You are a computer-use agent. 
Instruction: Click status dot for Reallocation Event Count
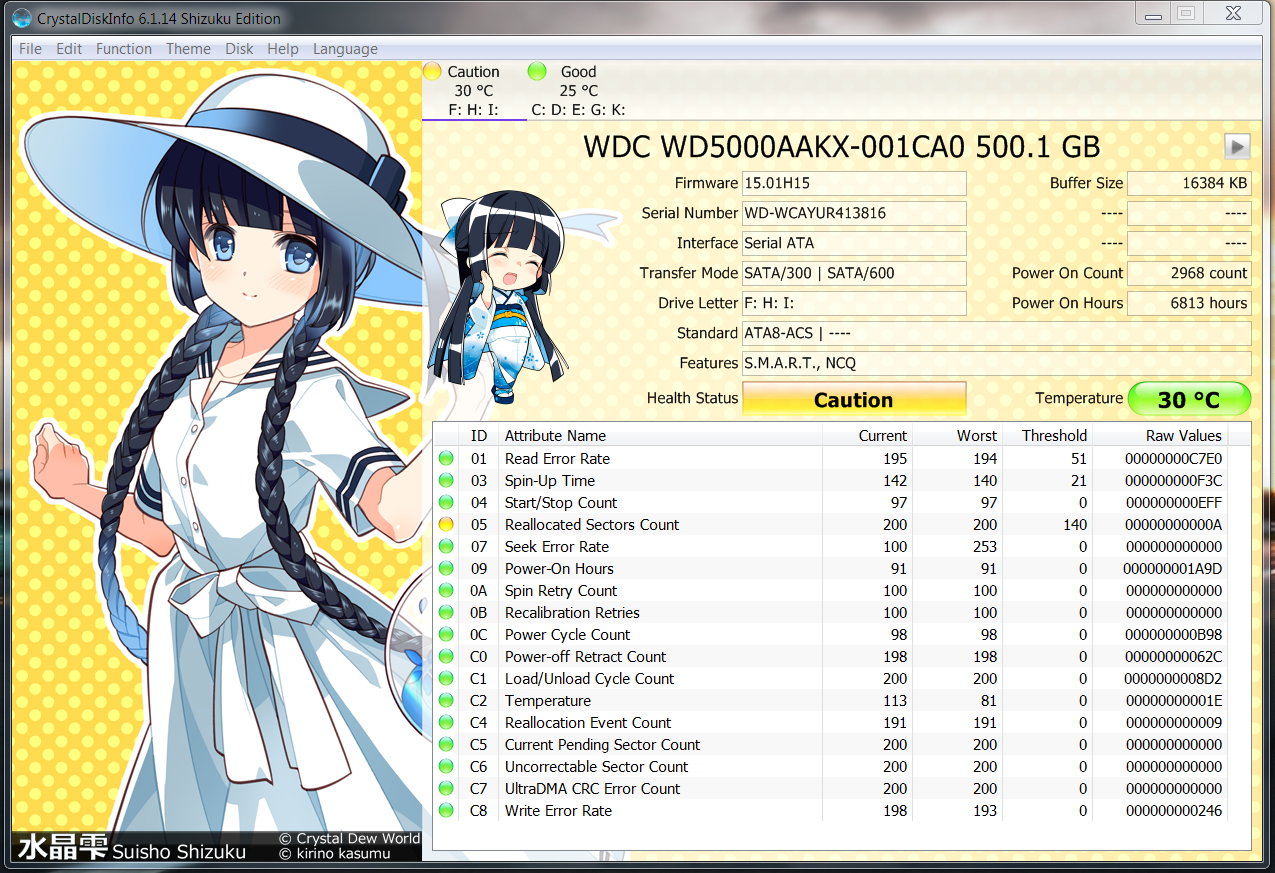446,723
